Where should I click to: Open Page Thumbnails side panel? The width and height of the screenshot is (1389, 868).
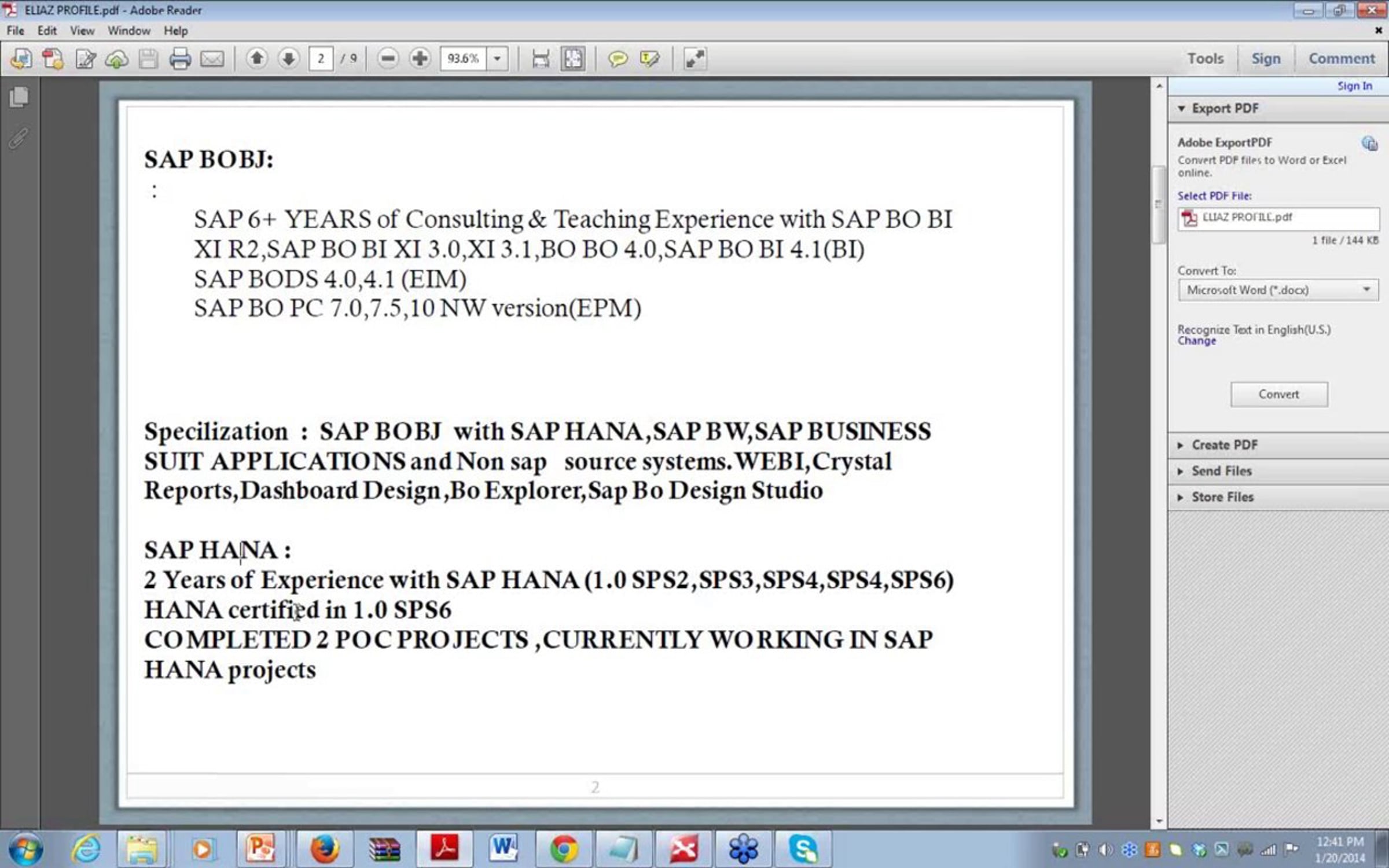[19, 97]
